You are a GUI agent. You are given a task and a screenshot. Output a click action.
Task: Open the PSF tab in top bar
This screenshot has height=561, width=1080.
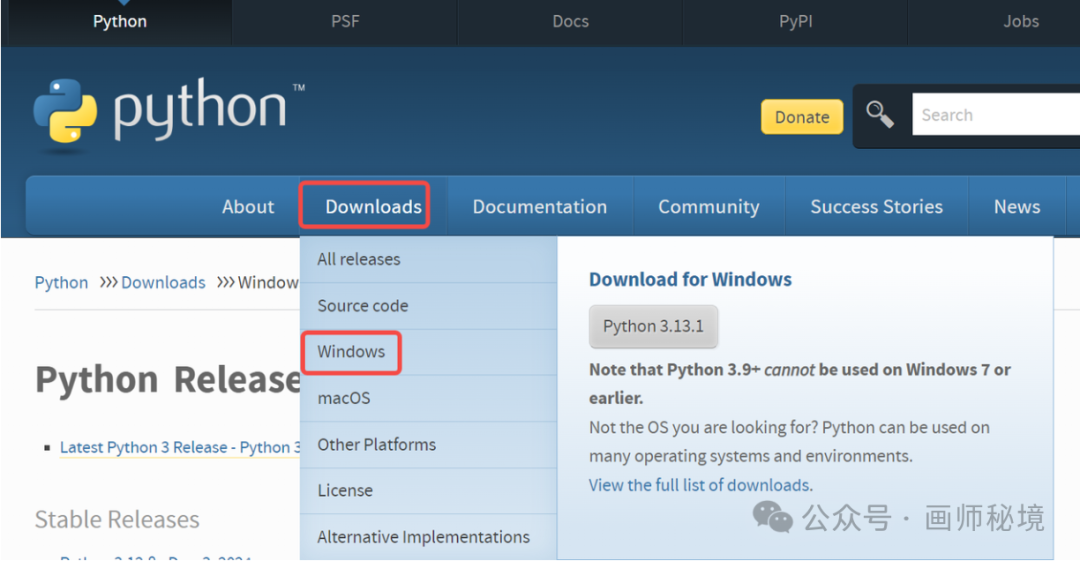pos(345,21)
